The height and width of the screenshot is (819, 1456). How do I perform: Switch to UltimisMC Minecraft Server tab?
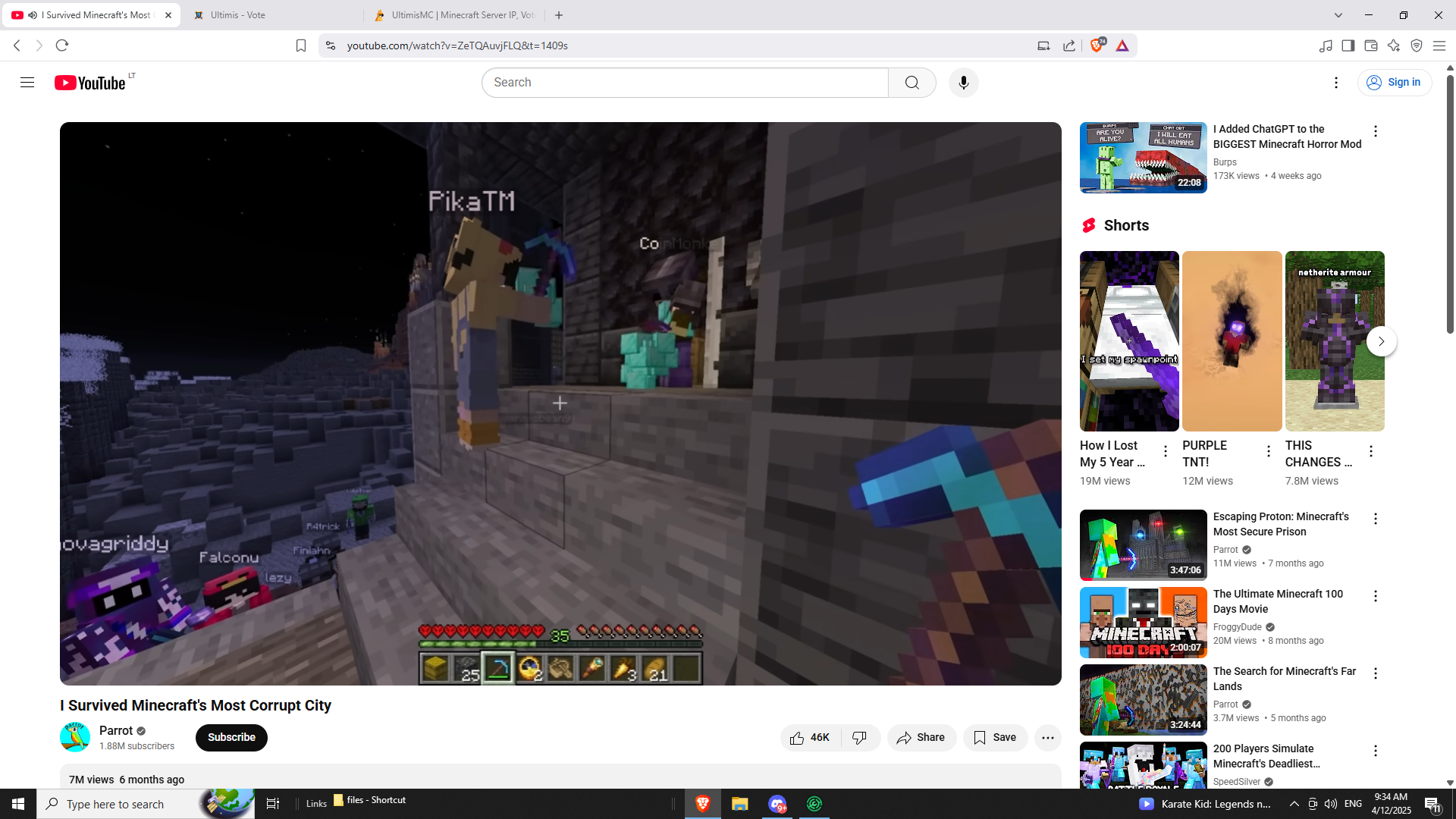click(455, 15)
